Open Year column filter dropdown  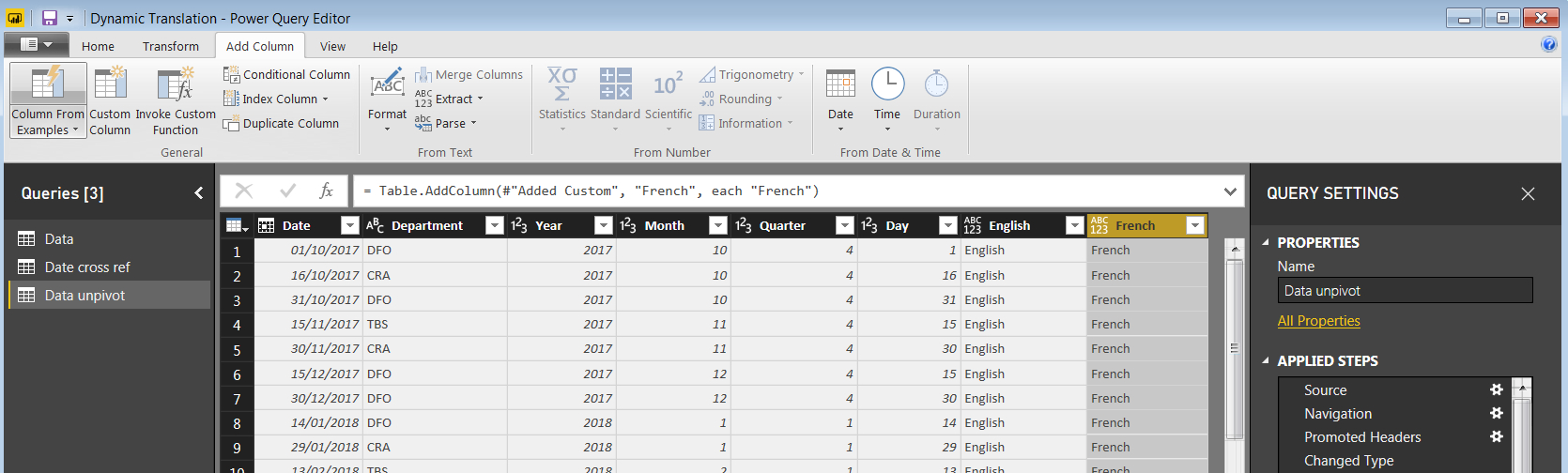click(x=604, y=225)
